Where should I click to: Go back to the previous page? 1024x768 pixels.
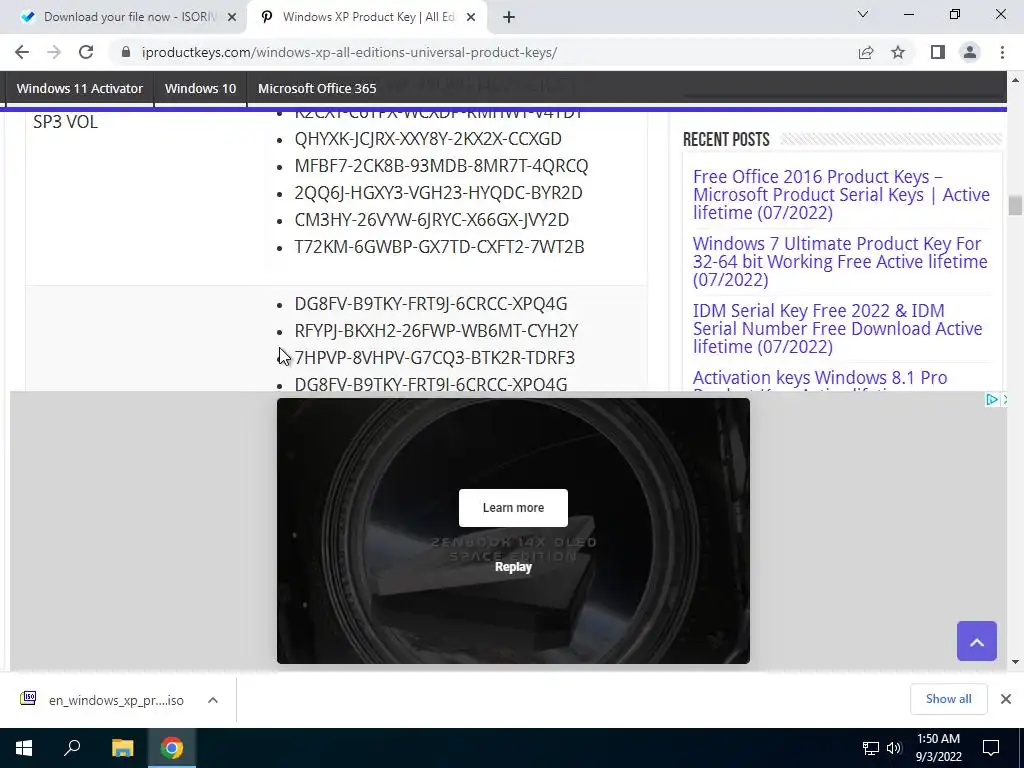pos(22,52)
